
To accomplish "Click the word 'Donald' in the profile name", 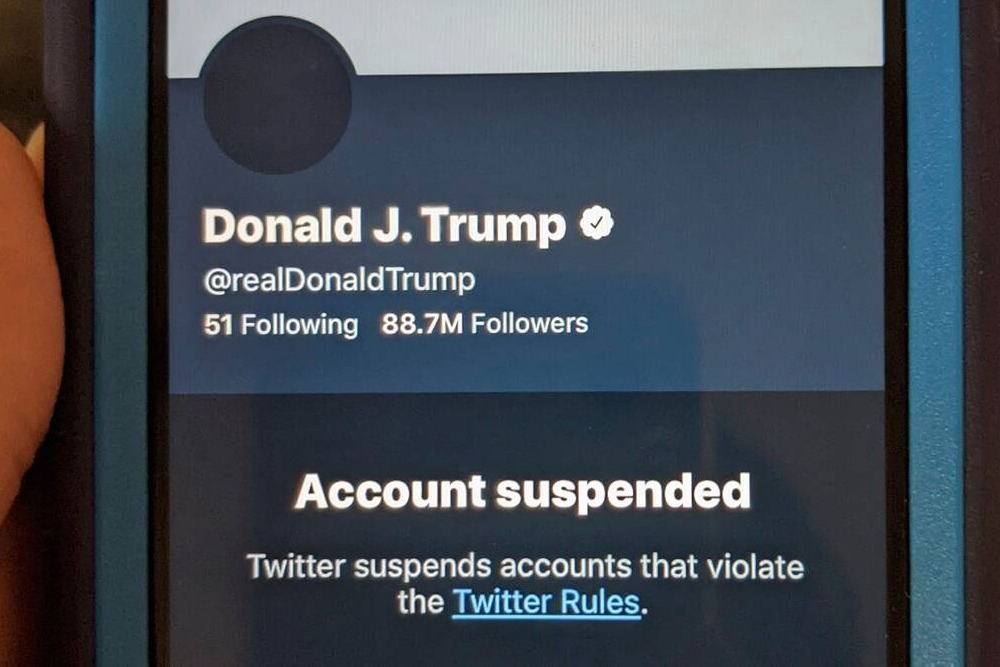I will click(x=282, y=225).
